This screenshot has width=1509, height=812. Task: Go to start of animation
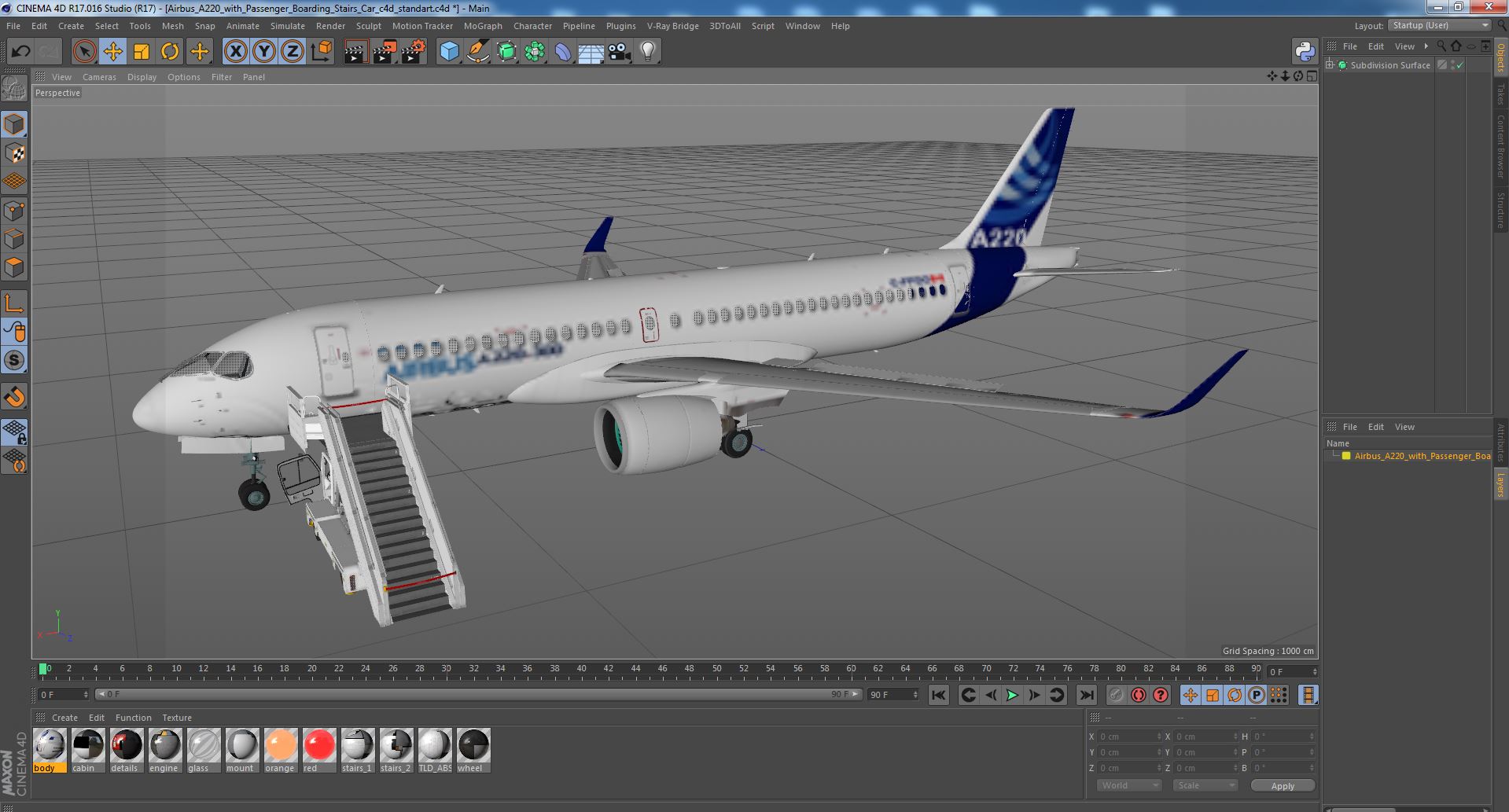[x=938, y=695]
